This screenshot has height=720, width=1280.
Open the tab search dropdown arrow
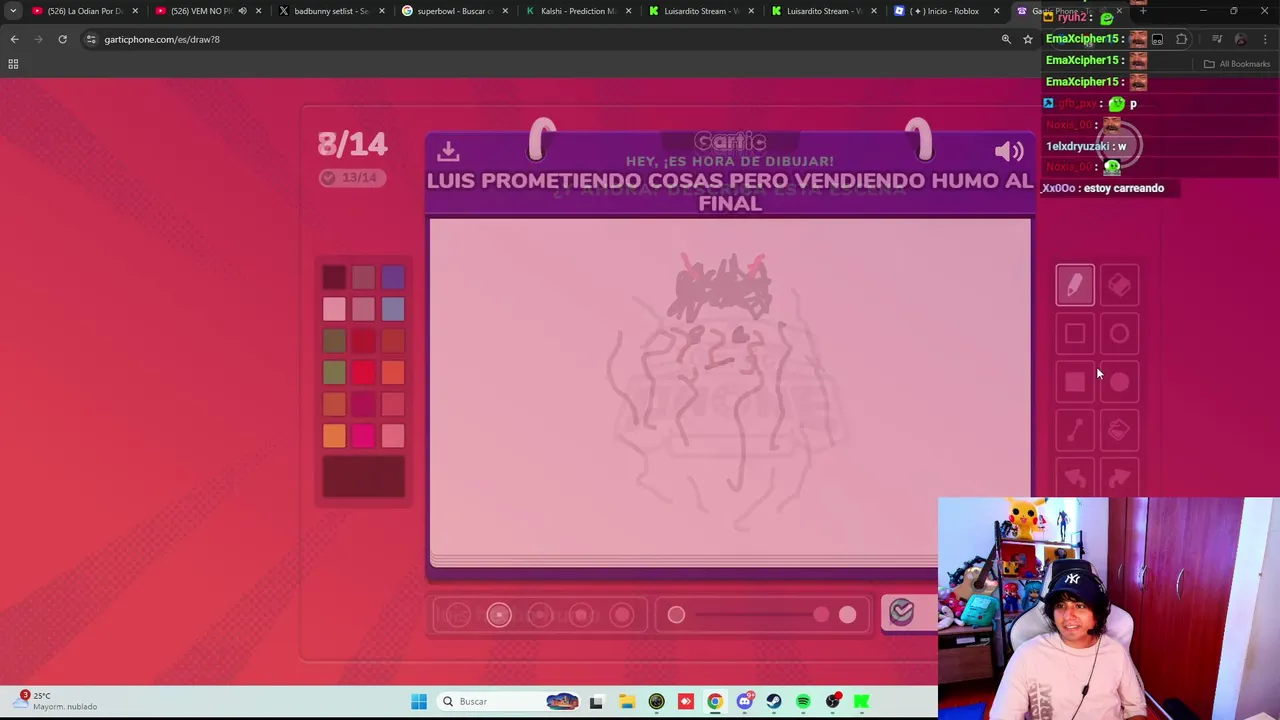coord(13,11)
